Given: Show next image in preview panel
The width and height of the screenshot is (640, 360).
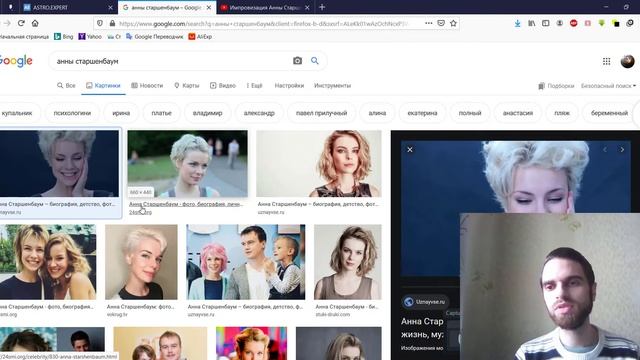Looking at the screenshot, I should tap(622, 150).
